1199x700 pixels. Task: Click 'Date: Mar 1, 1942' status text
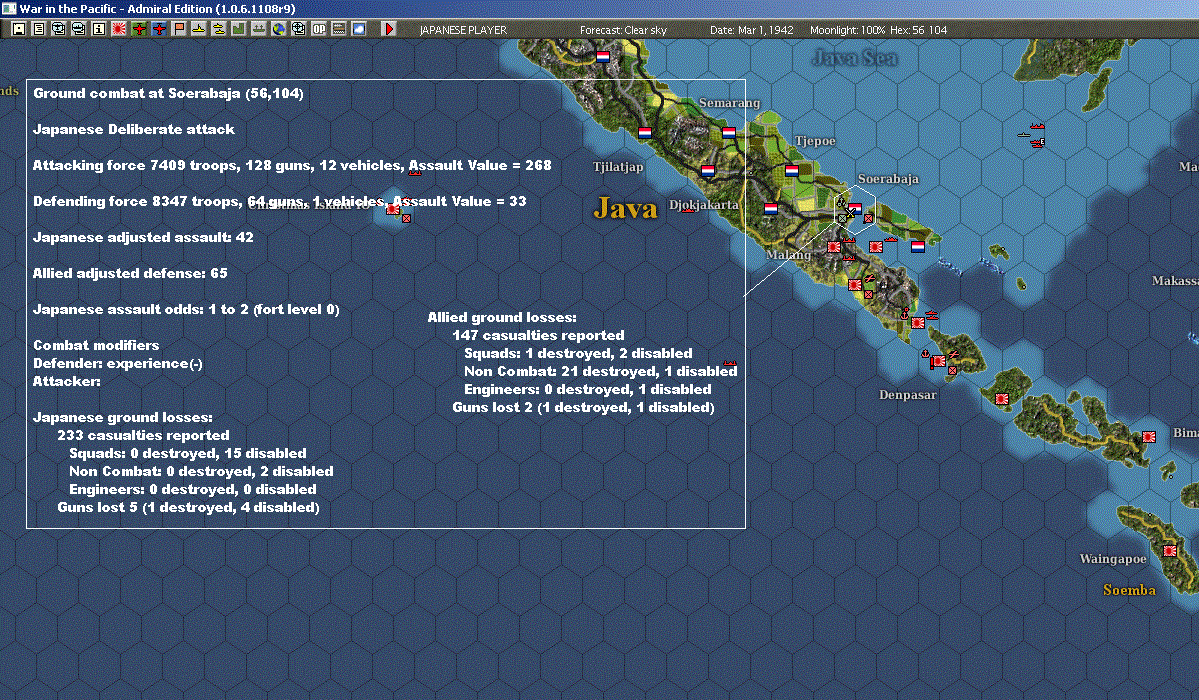752,30
